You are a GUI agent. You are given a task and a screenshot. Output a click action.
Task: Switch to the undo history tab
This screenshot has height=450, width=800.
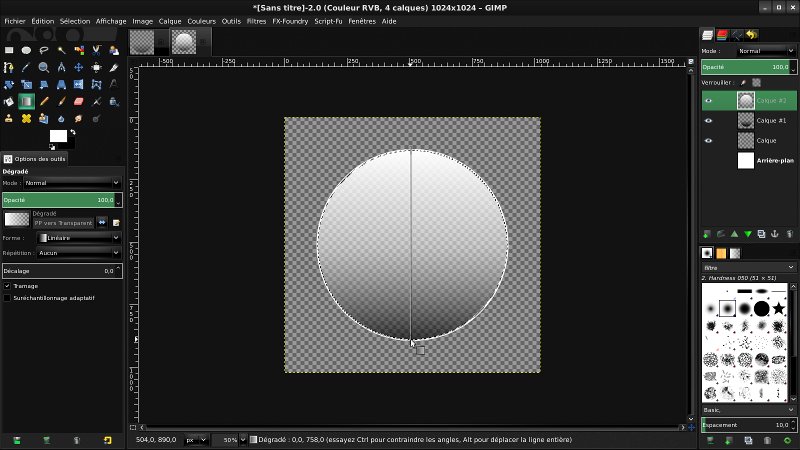(752, 35)
